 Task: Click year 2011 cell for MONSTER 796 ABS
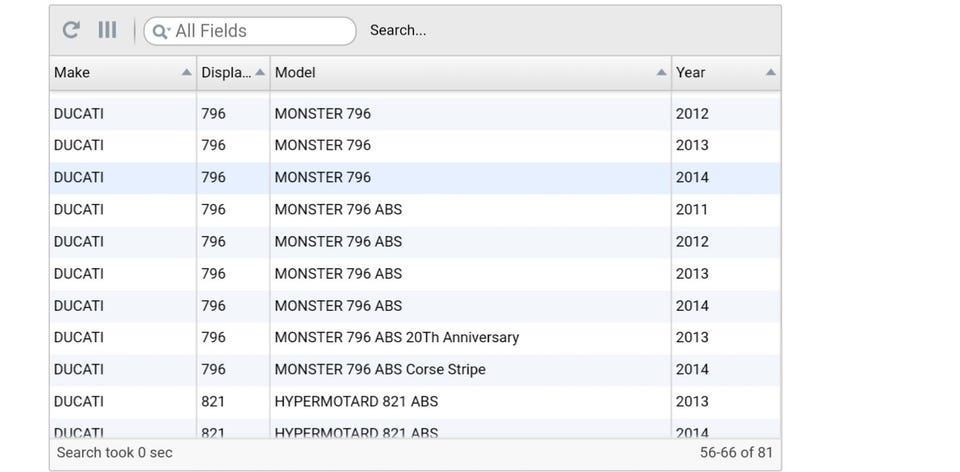coord(692,210)
